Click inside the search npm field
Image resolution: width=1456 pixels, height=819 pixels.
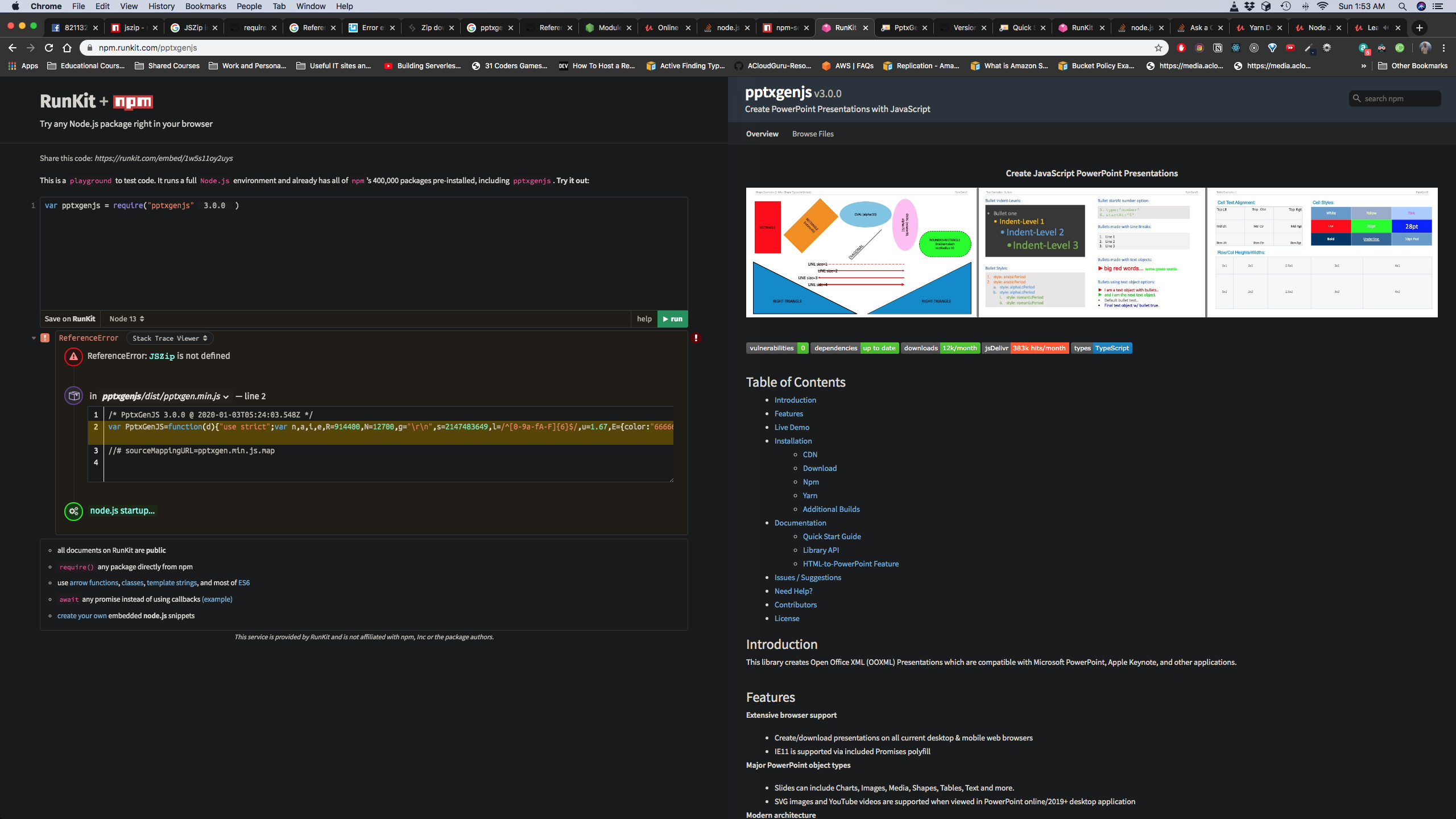click(1393, 98)
